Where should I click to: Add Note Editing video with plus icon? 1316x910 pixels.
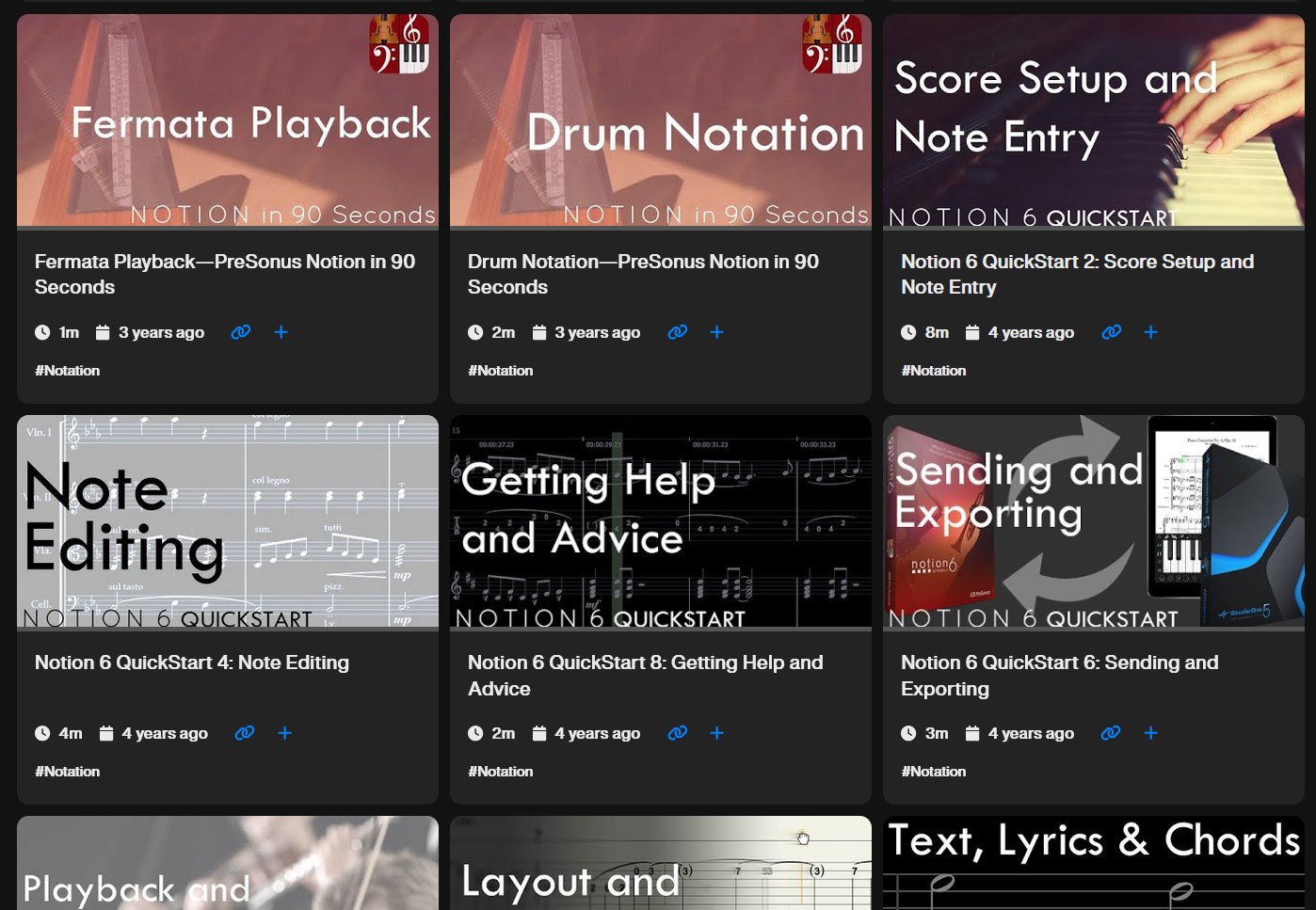click(284, 733)
